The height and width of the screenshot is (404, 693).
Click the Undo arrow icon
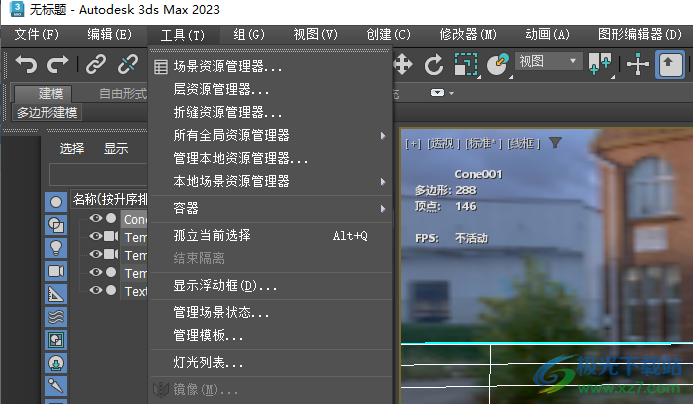coord(26,65)
